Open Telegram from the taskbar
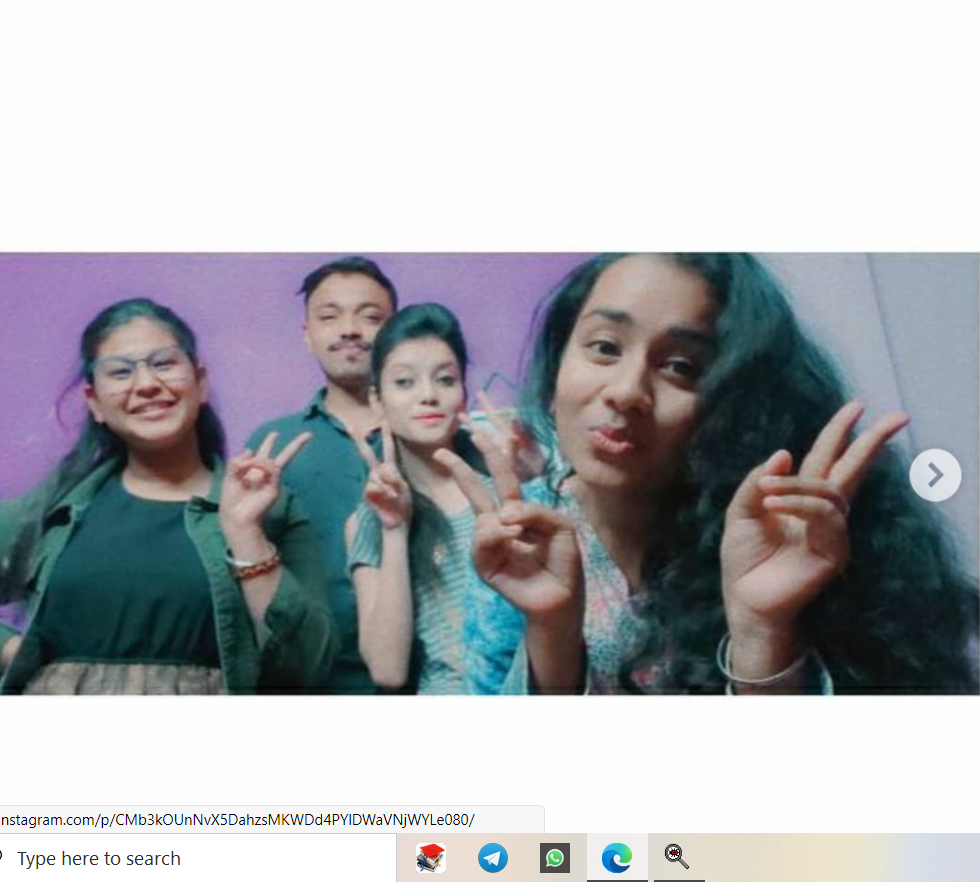 [492, 858]
